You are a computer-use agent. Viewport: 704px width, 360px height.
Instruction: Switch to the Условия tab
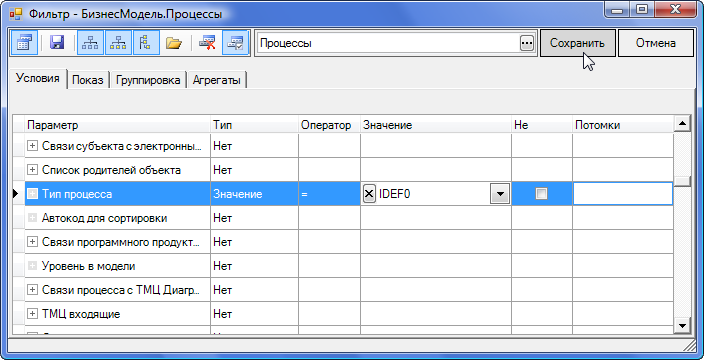click(38, 79)
